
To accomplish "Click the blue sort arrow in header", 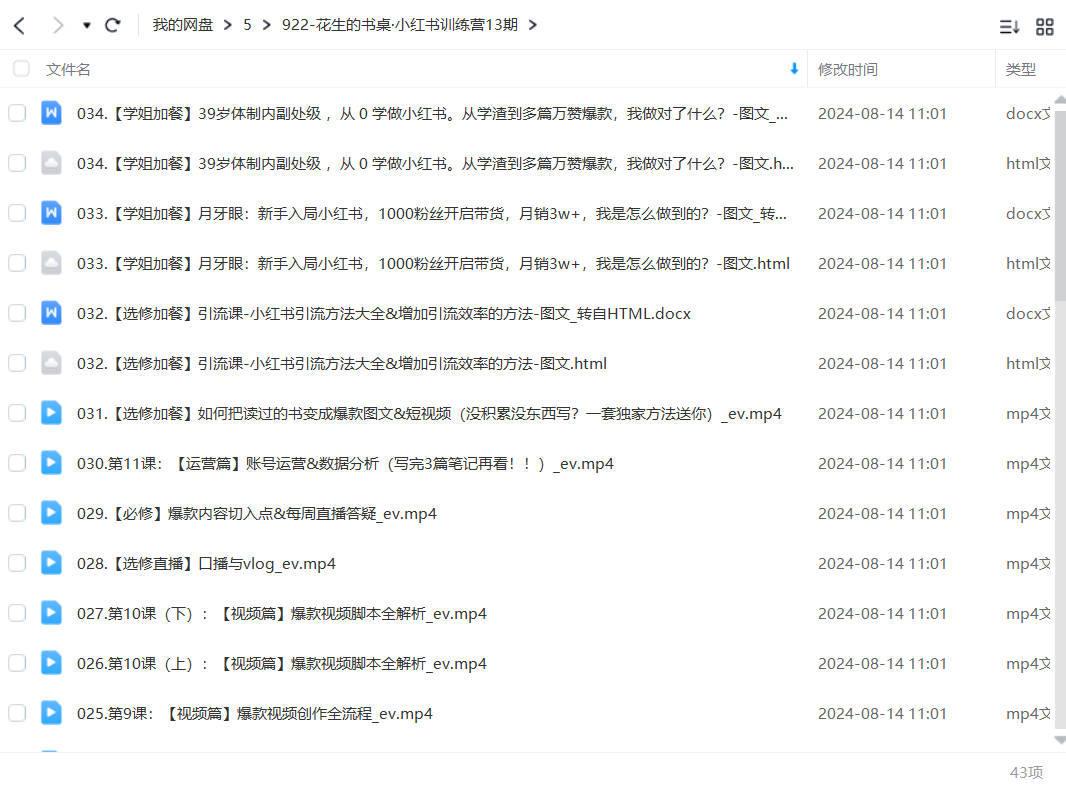I will click(x=793, y=69).
